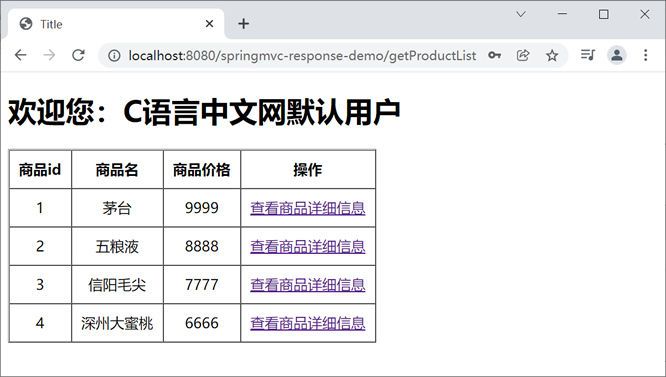Click the price 8888 cell
This screenshot has width=666, height=377.
[x=202, y=246]
